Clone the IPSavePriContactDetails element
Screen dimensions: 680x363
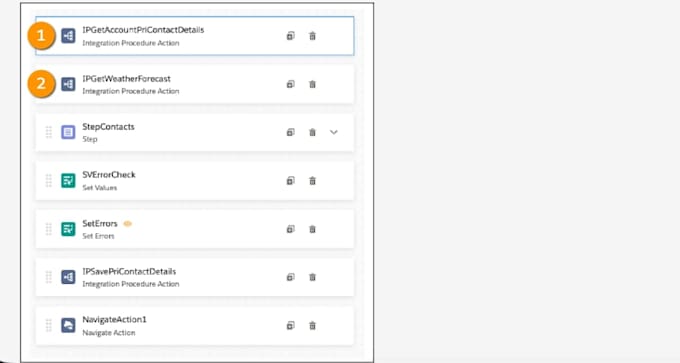tap(291, 277)
